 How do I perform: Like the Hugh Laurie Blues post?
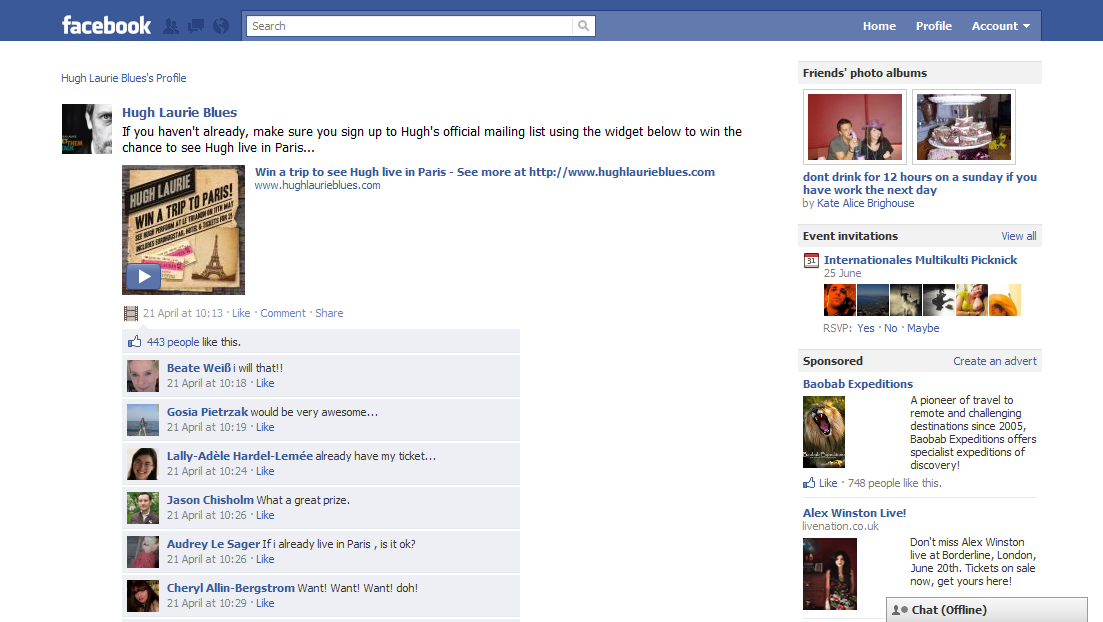click(x=241, y=313)
